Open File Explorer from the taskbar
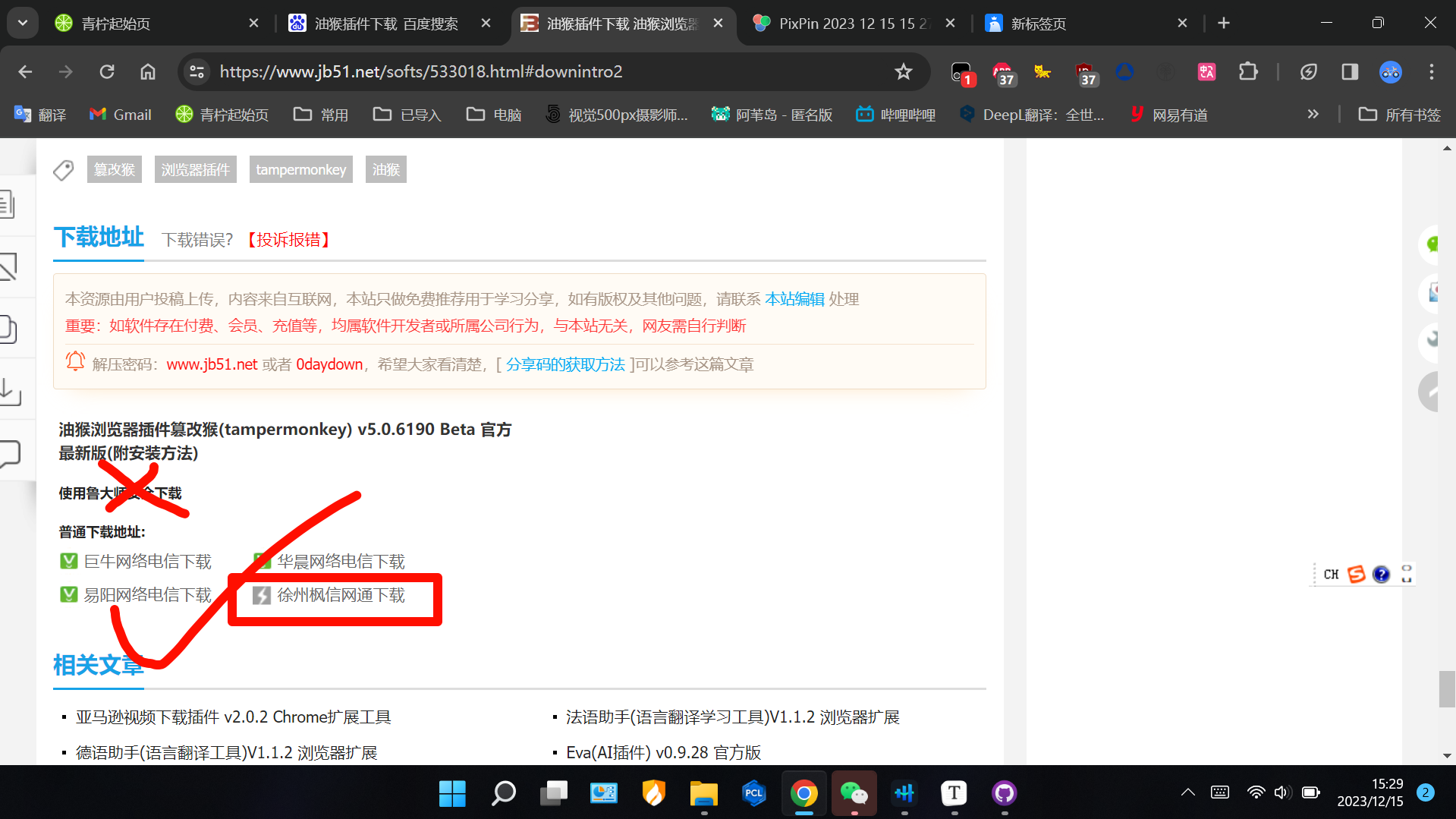Image resolution: width=1456 pixels, height=819 pixels. (703, 793)
